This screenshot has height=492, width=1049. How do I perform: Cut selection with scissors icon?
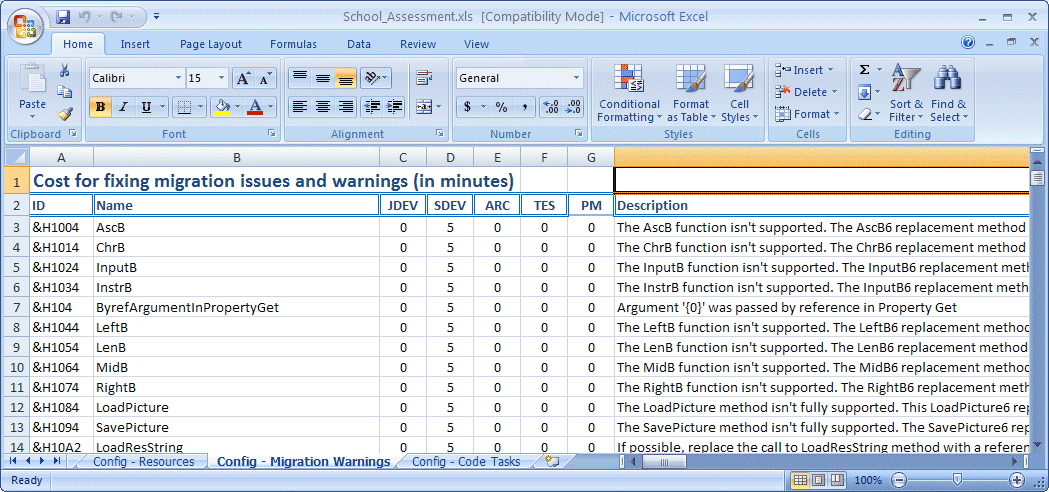click(x=65, y=70)
